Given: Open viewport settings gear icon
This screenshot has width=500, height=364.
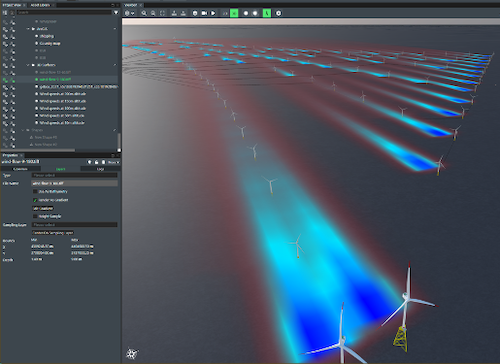Looking at the screenshot, I should (x=278, y=13).
